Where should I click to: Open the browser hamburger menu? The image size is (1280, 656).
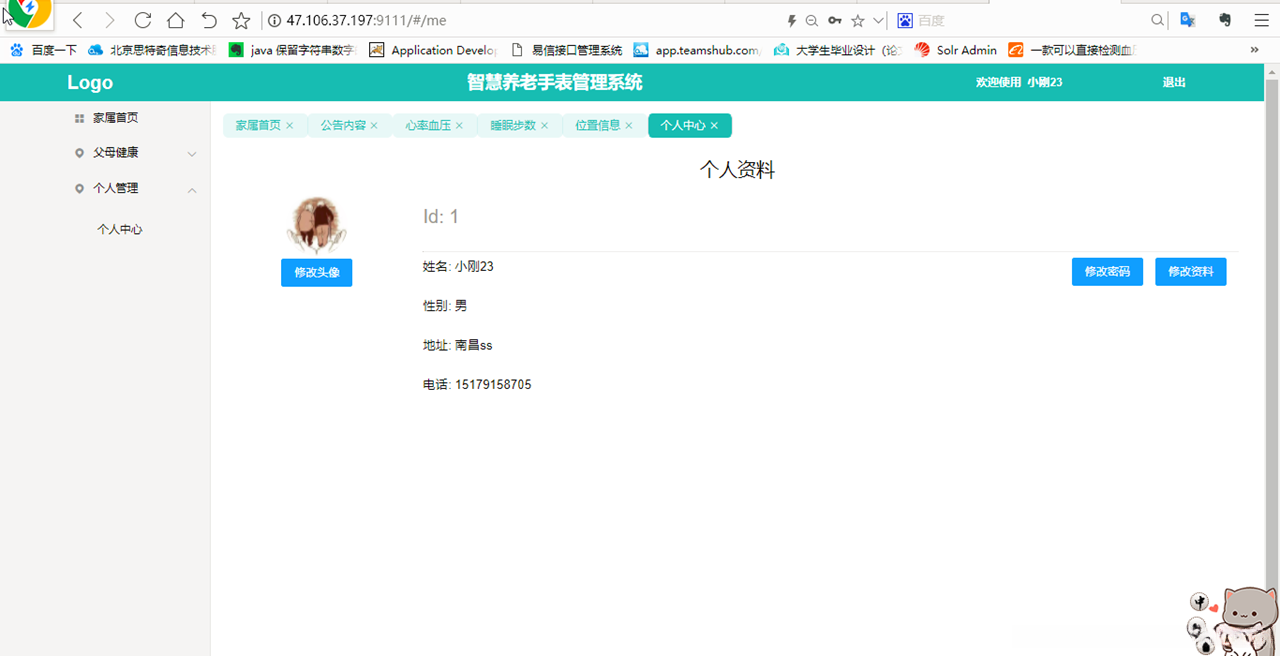[x=1260, y=20]
